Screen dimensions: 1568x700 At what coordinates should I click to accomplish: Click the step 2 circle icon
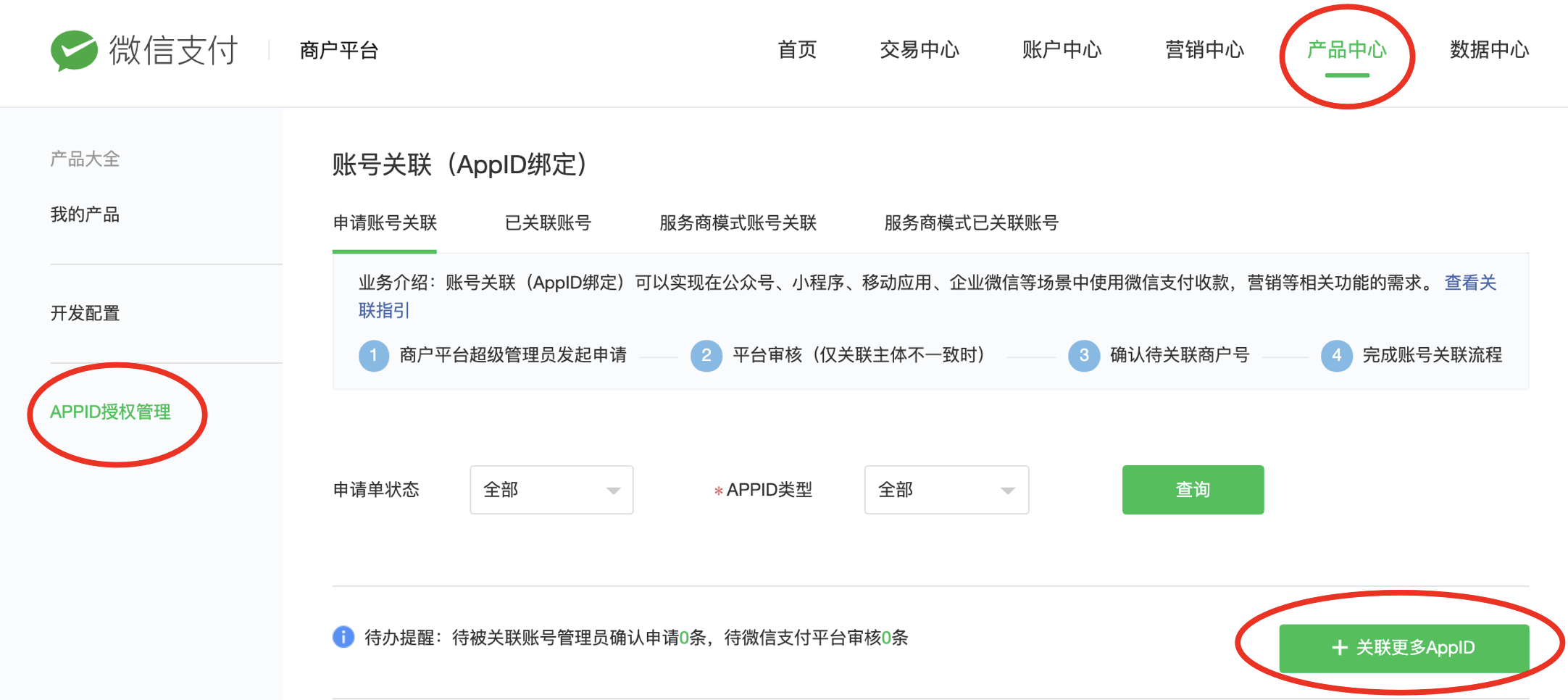pos(706,356)
